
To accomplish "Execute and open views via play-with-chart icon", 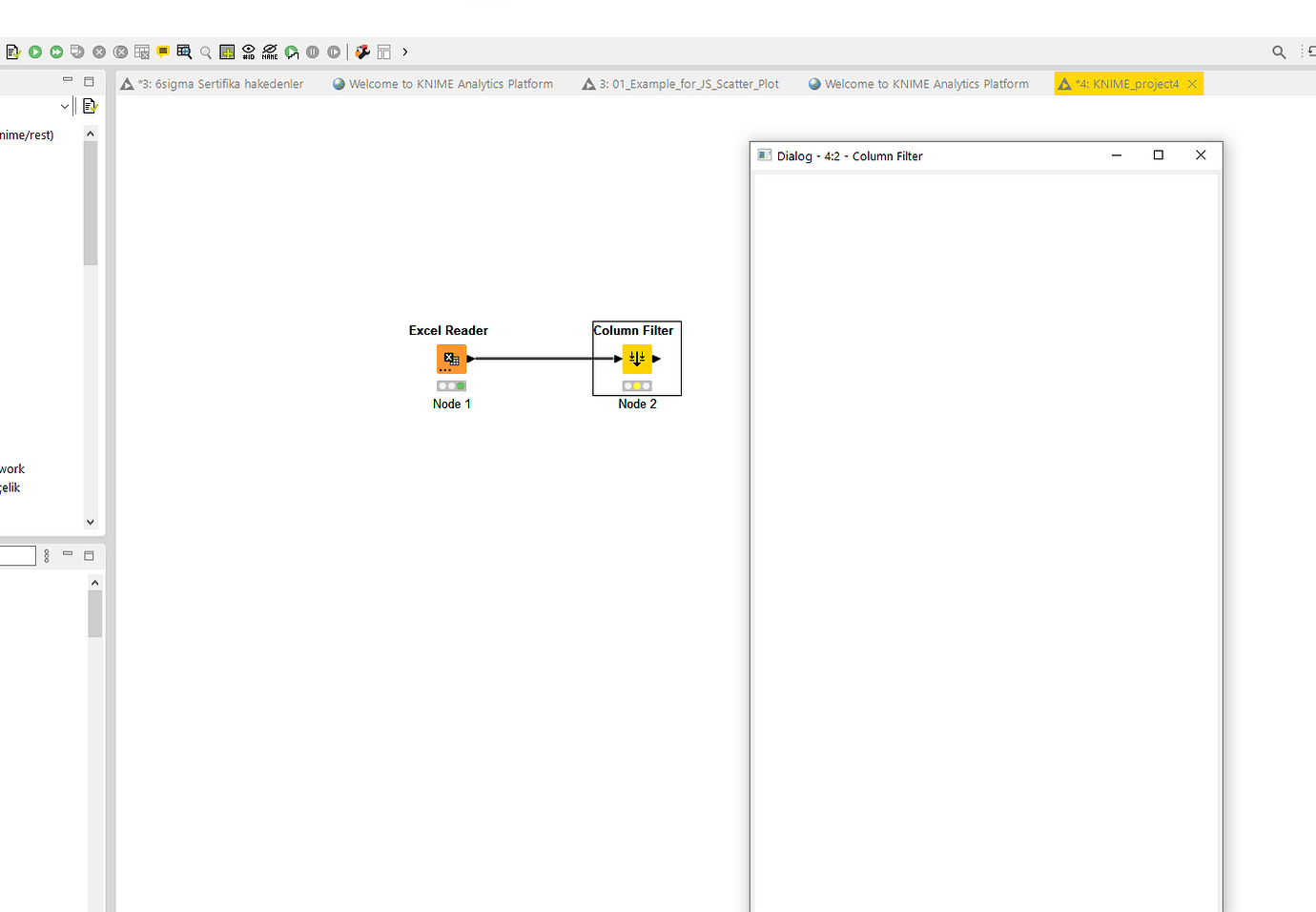I will pos(291,52).
